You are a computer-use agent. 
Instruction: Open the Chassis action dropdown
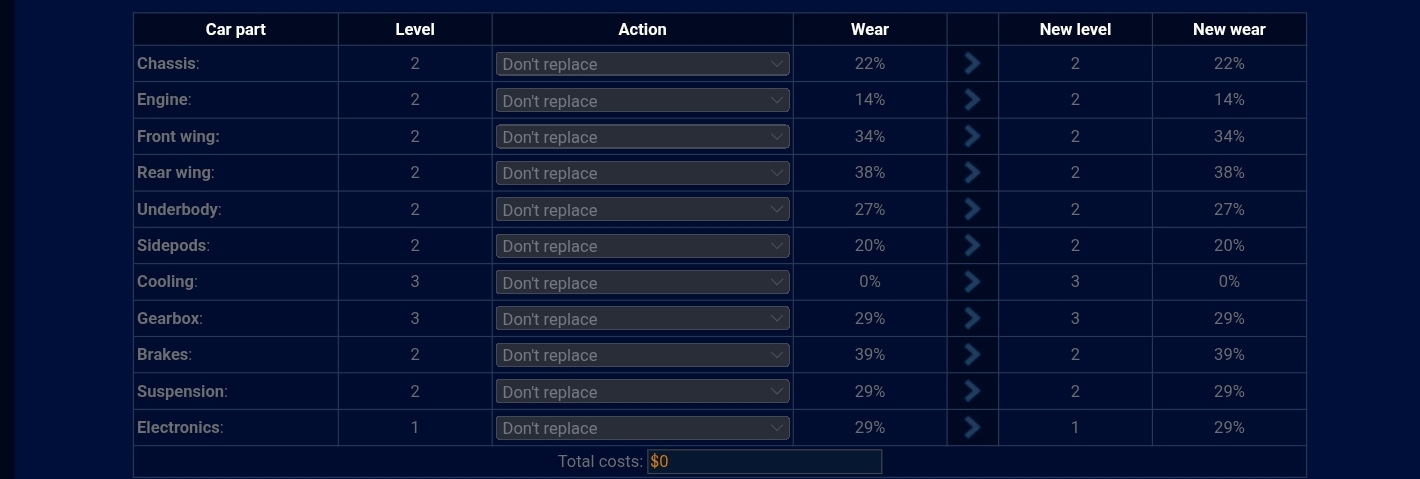tap(643, 64)
